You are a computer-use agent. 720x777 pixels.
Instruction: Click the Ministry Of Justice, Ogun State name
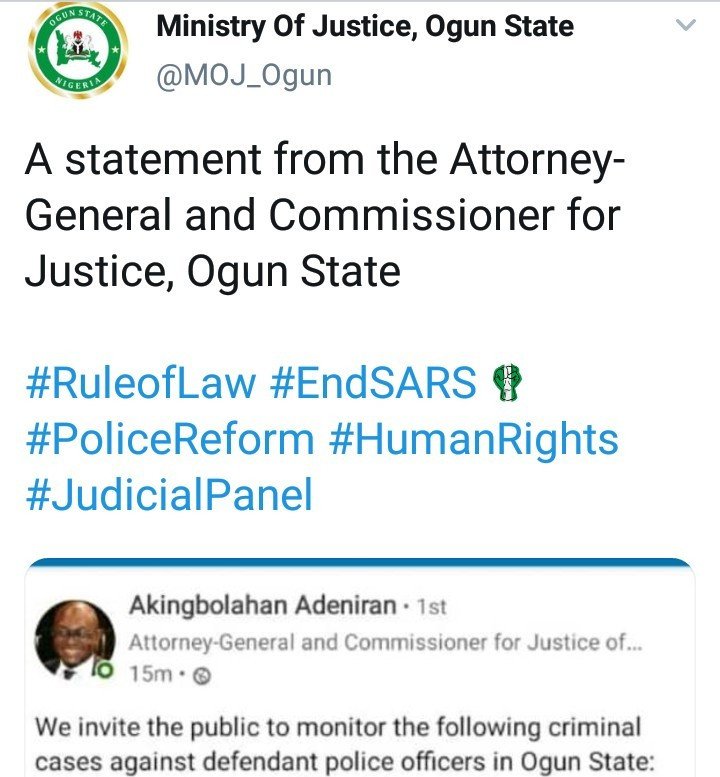tap(365, 26)
